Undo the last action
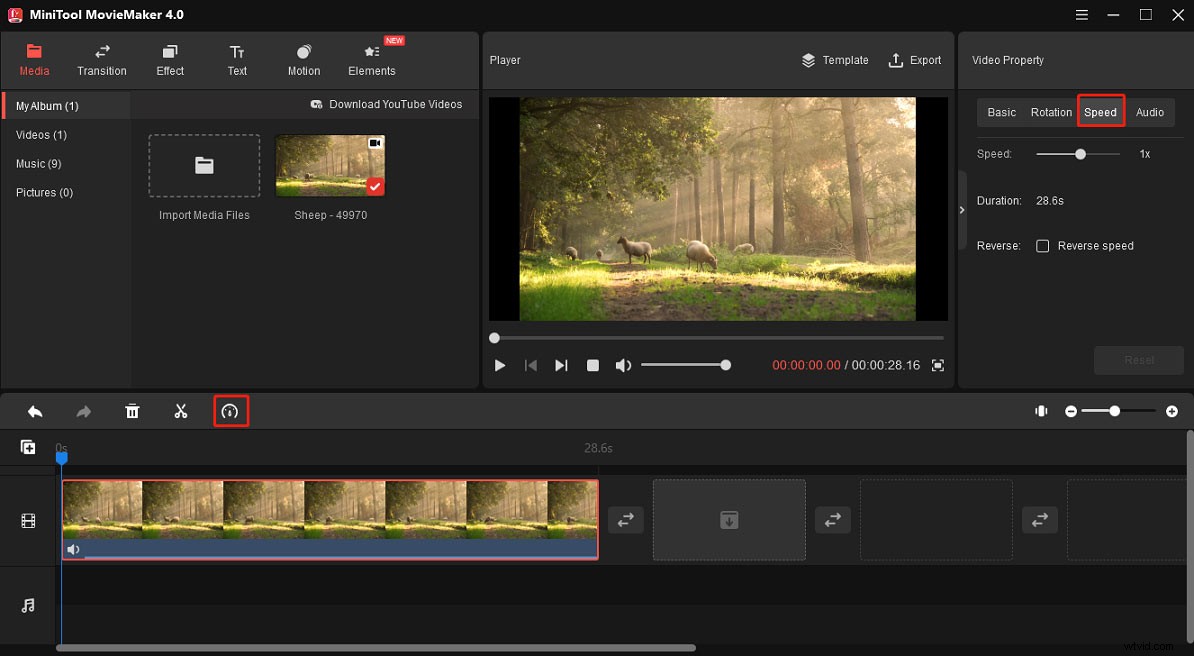The width and height of the screenshot is (1194, 656). pos(35,410)
